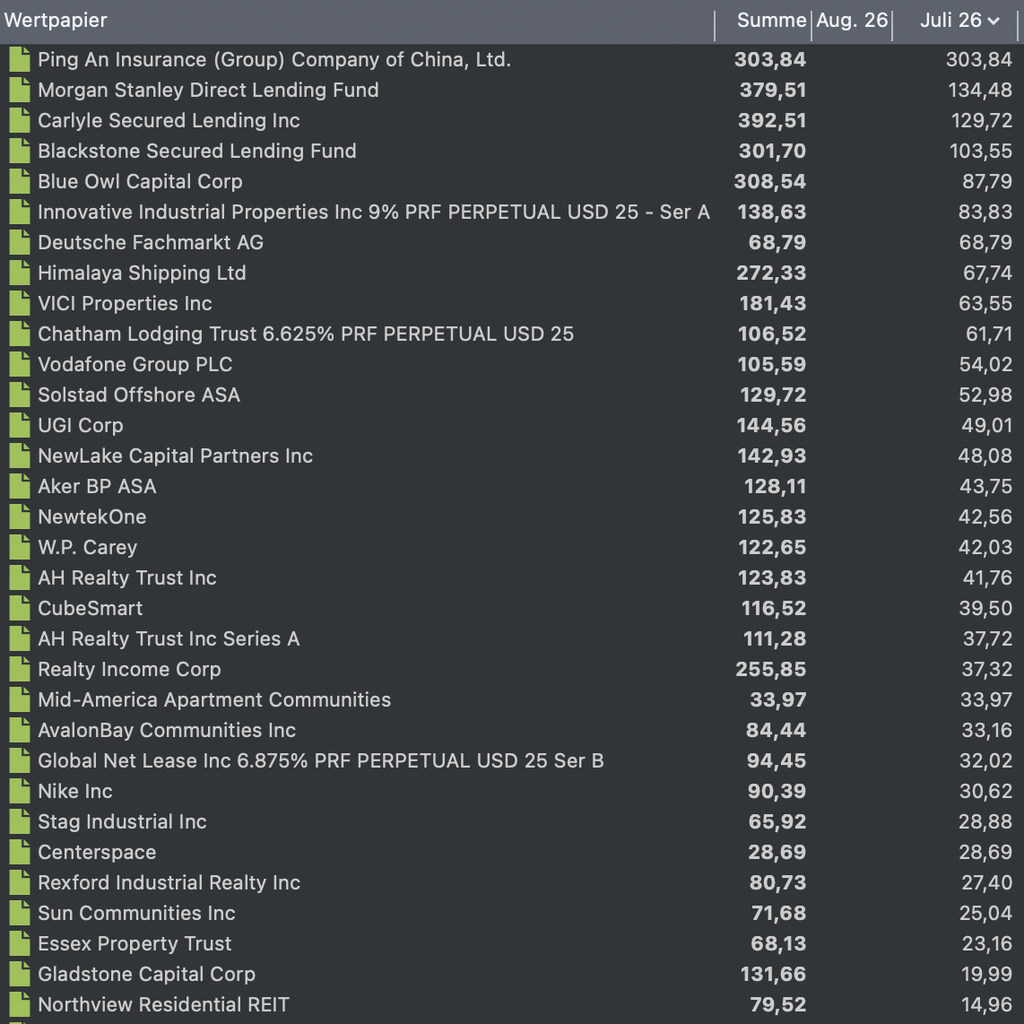1024x1024 pixels.
Task: Click the document icon for UGI Corp
Action: coord(20,425)
